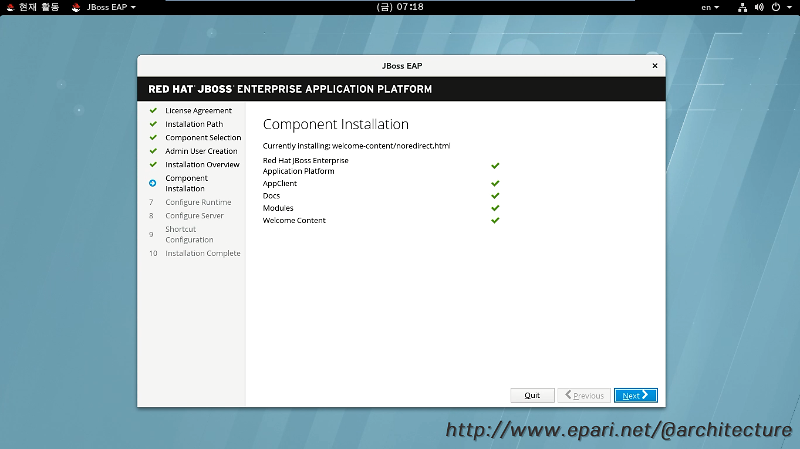This screenshot has width=800, height=449.
Task: Click the AppClient completion checkmark
Action: [x=495, y=183]
